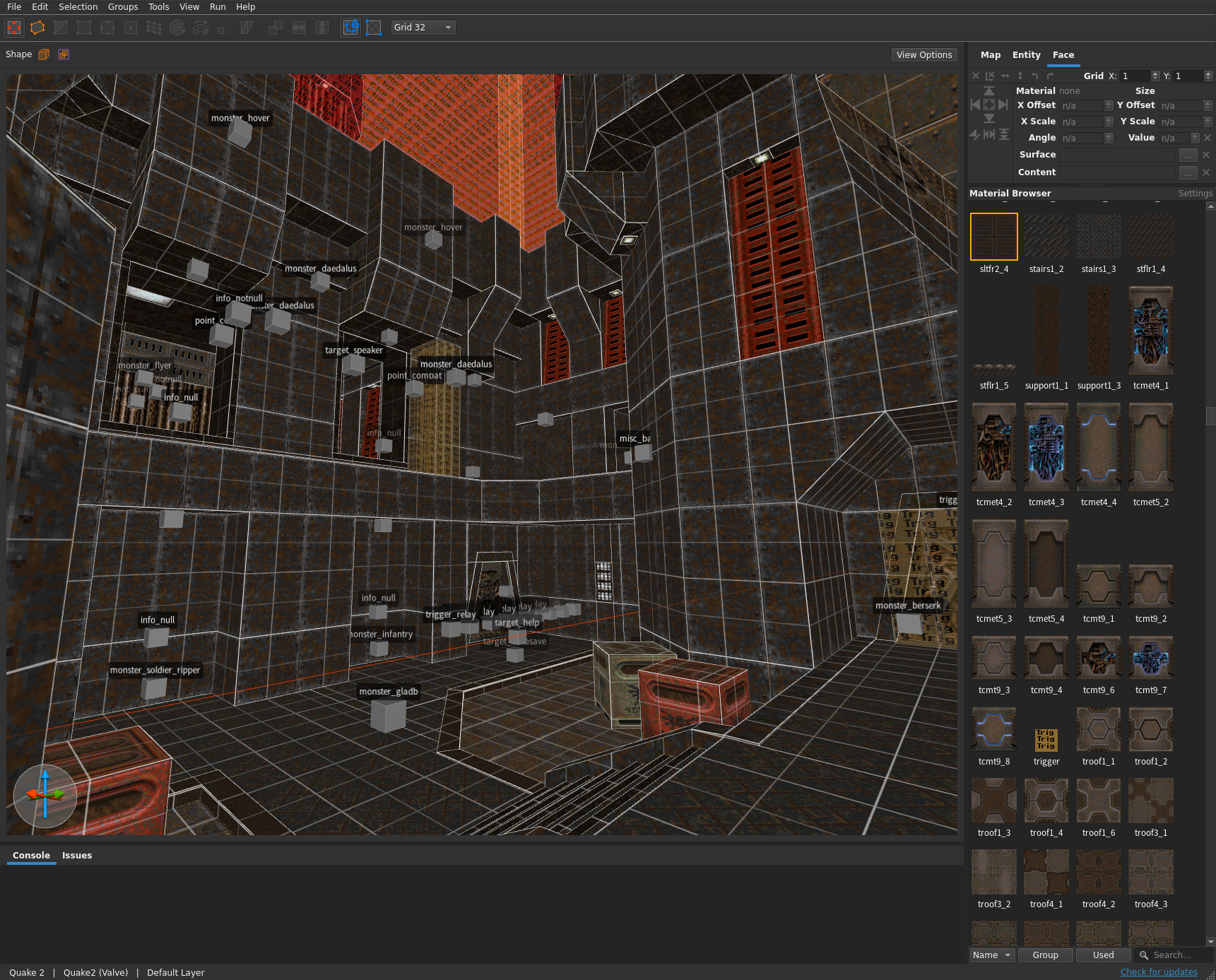1216x980 pixels.
Task: Open the Name sort dropdown
Action: click(992, 955)
